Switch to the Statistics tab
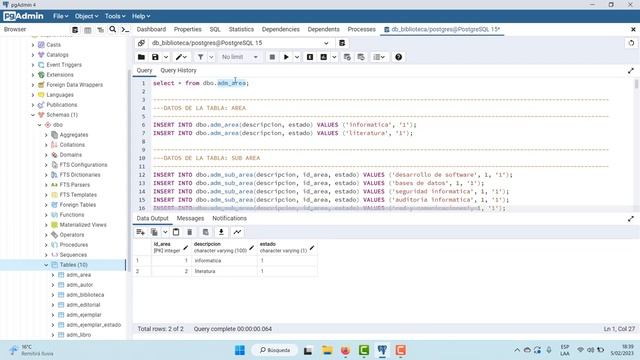The height and width of the screenshot is (360, 640). 241,29
